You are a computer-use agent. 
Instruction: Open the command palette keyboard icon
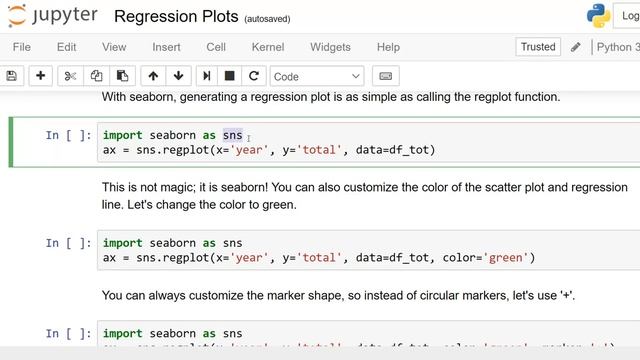(385, 76)
